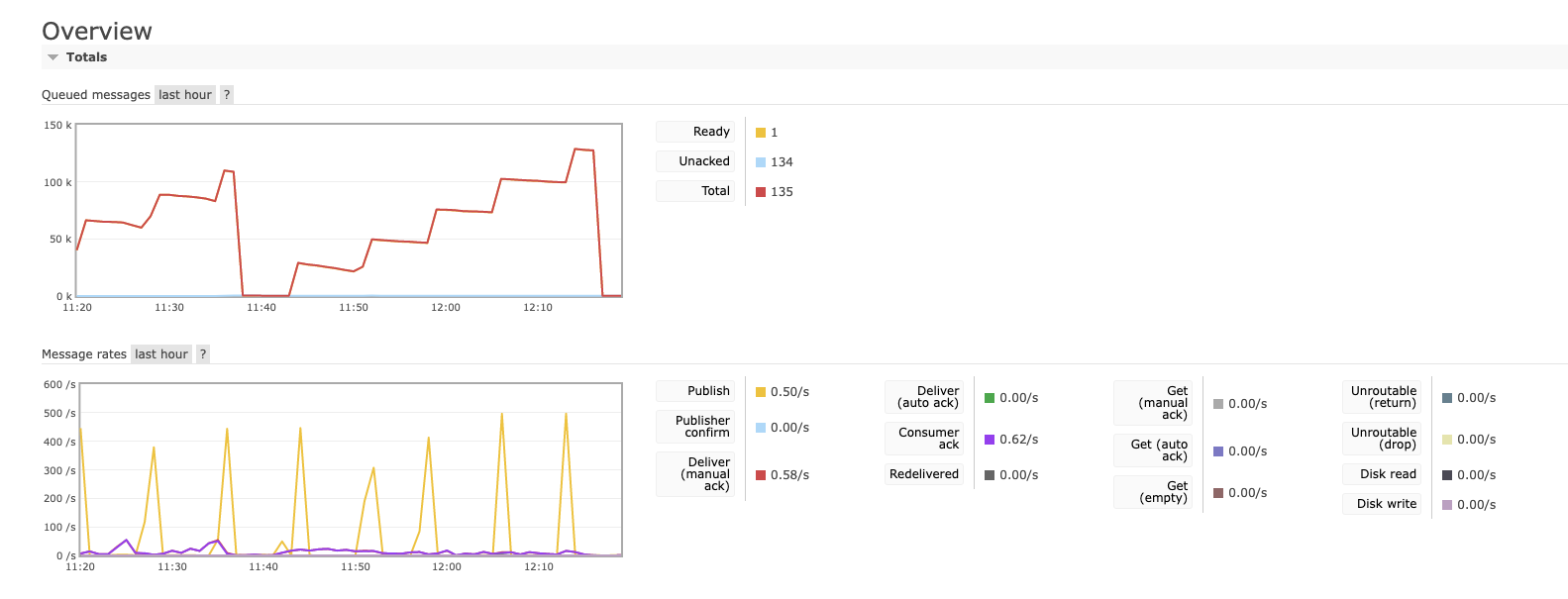The height and width of the screenshot is (599, 1568).
Task: Click the Publisher confirm blue swatch
Action: click(761, 428)
